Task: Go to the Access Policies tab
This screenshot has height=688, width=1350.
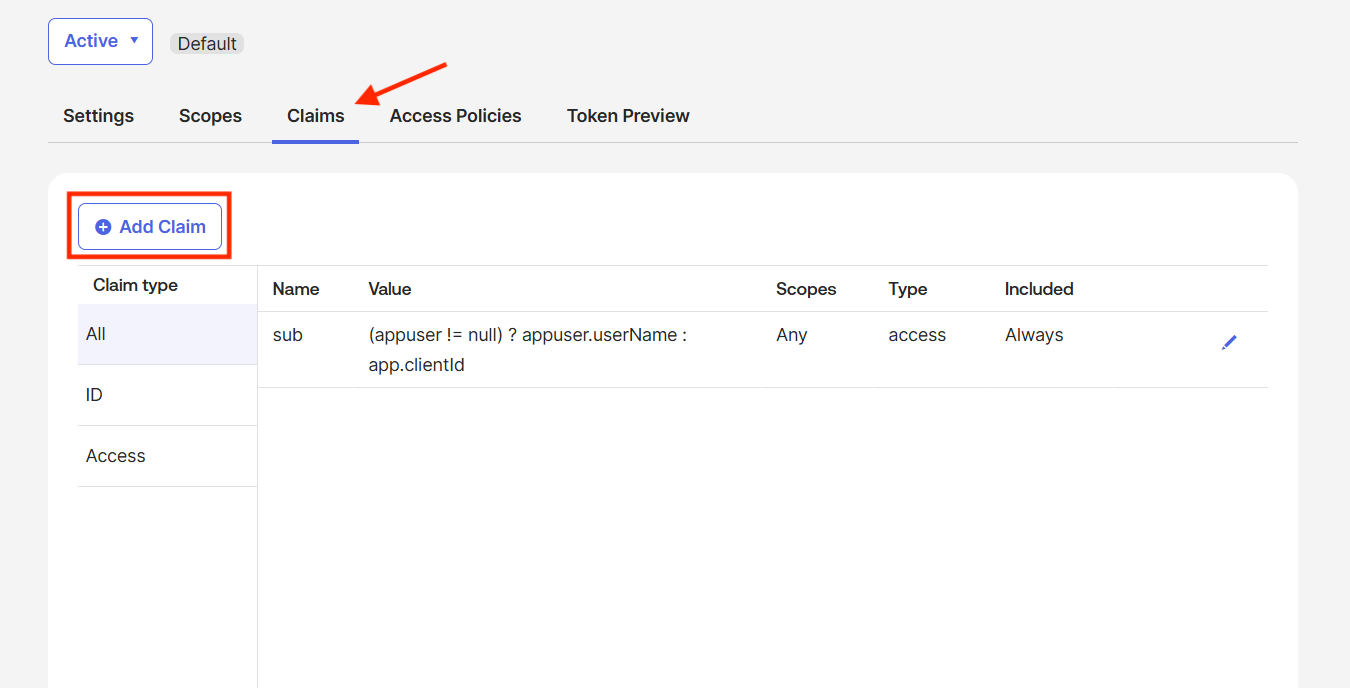Action: (455, 116)
